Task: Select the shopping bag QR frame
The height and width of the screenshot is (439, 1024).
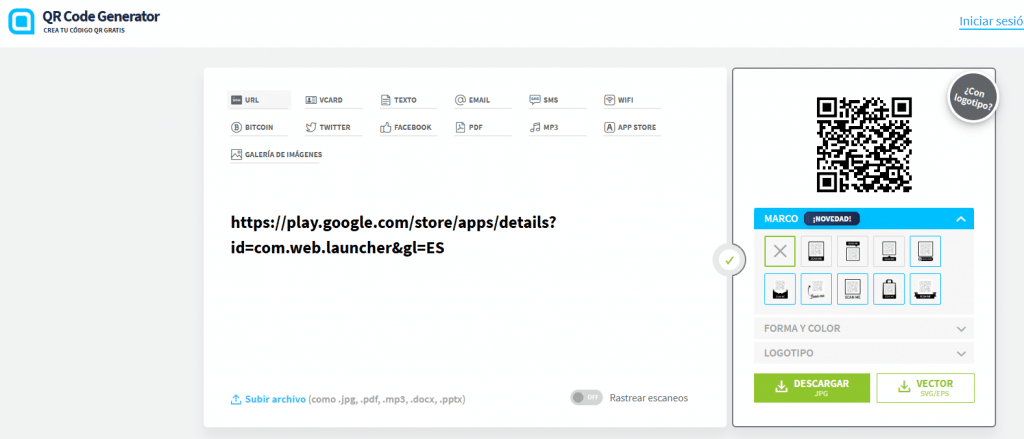Action: (x=889, y=289)
